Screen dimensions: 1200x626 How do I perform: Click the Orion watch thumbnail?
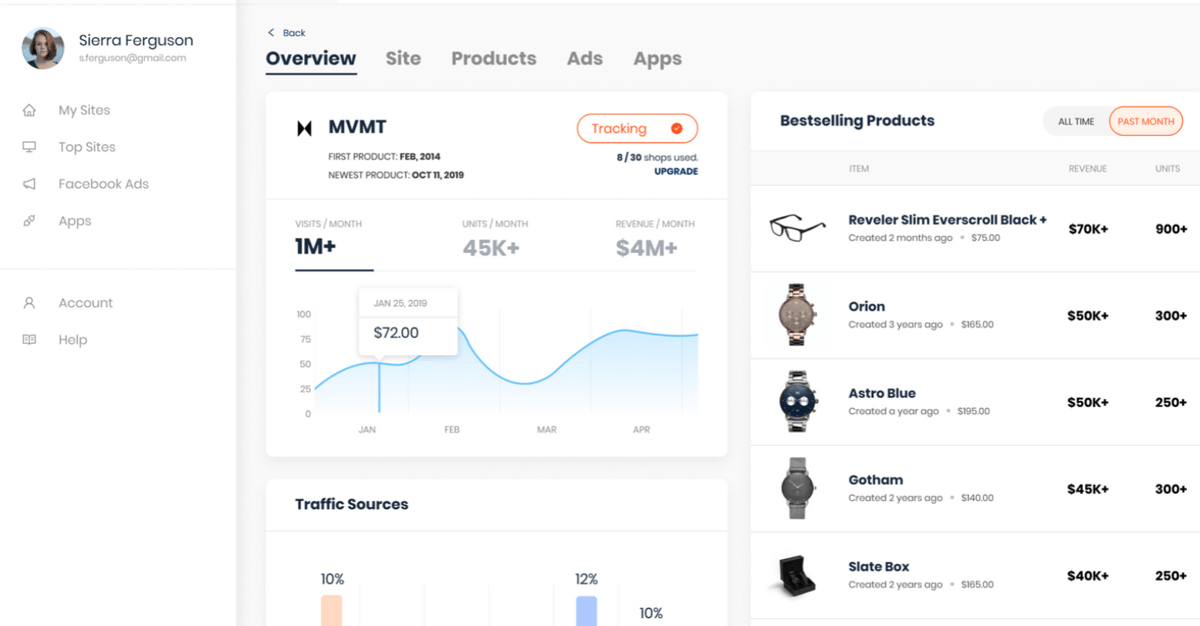click(797, 315)
